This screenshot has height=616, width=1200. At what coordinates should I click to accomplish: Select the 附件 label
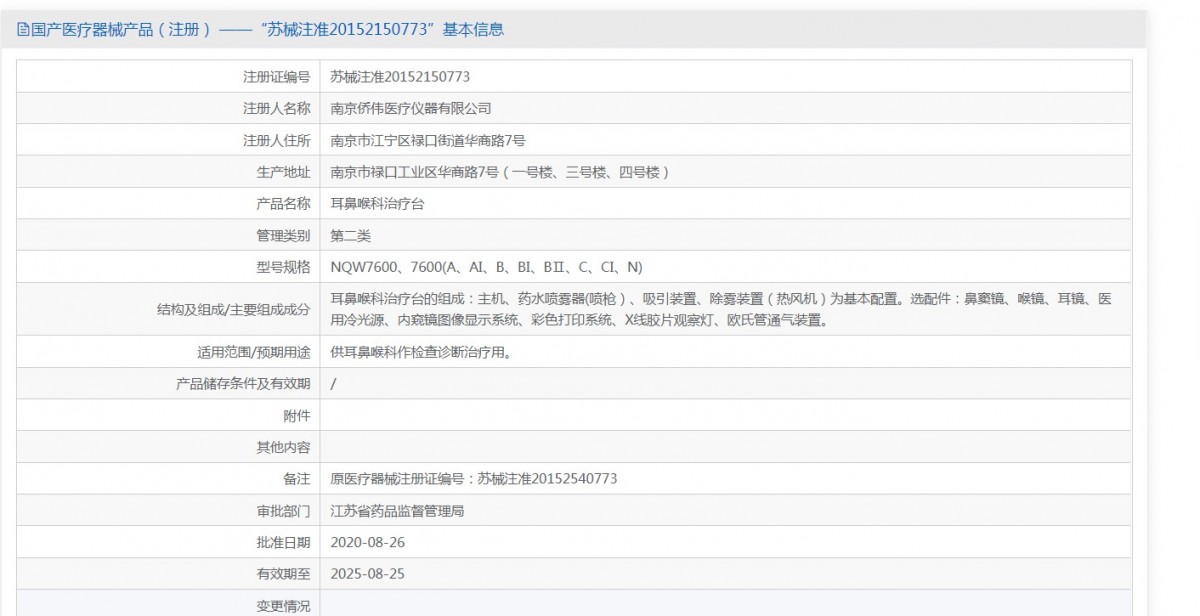pos(297,415)
